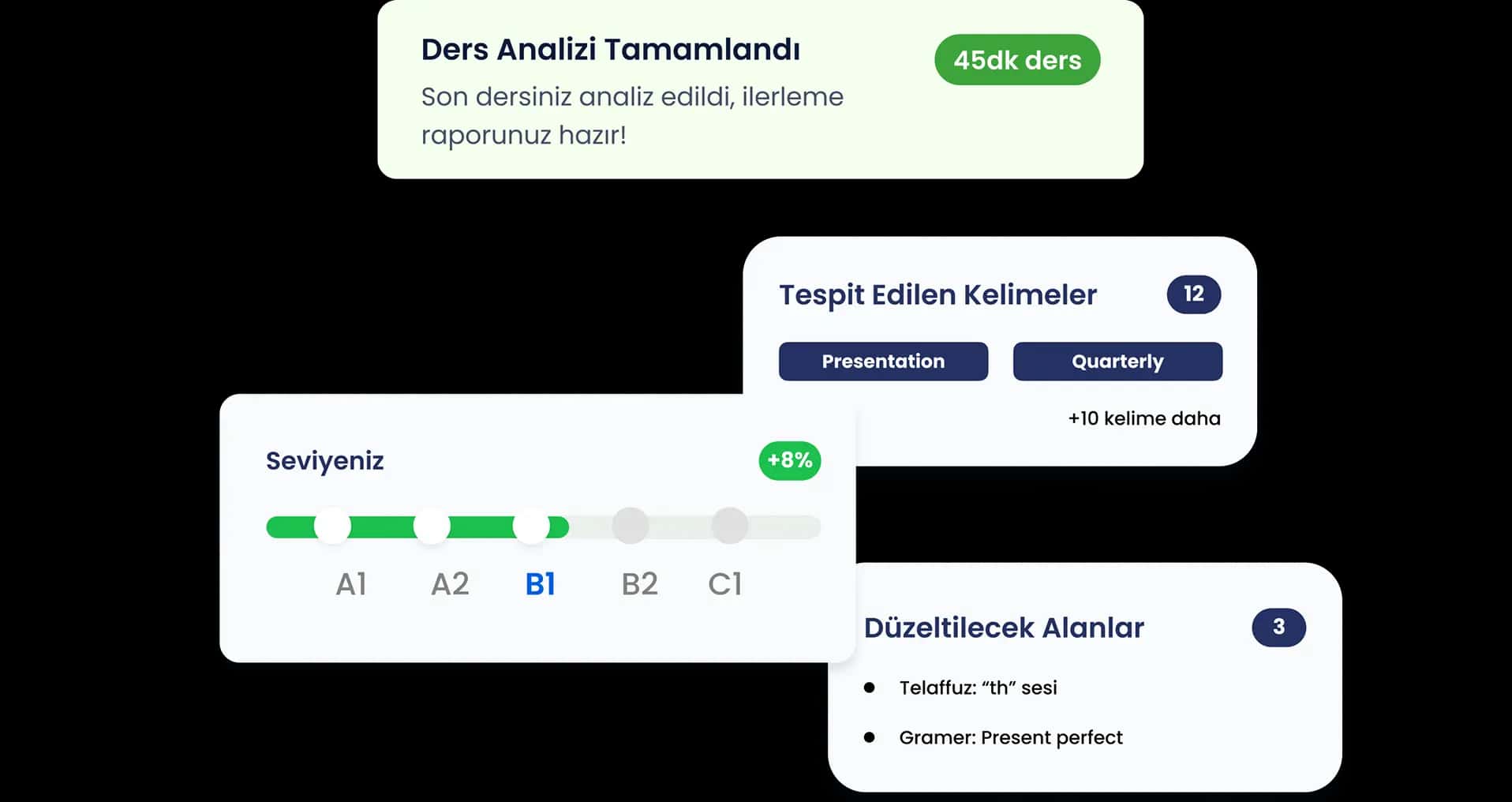
Task: Select the B1 level marker dot
Action: pos(531,527)
